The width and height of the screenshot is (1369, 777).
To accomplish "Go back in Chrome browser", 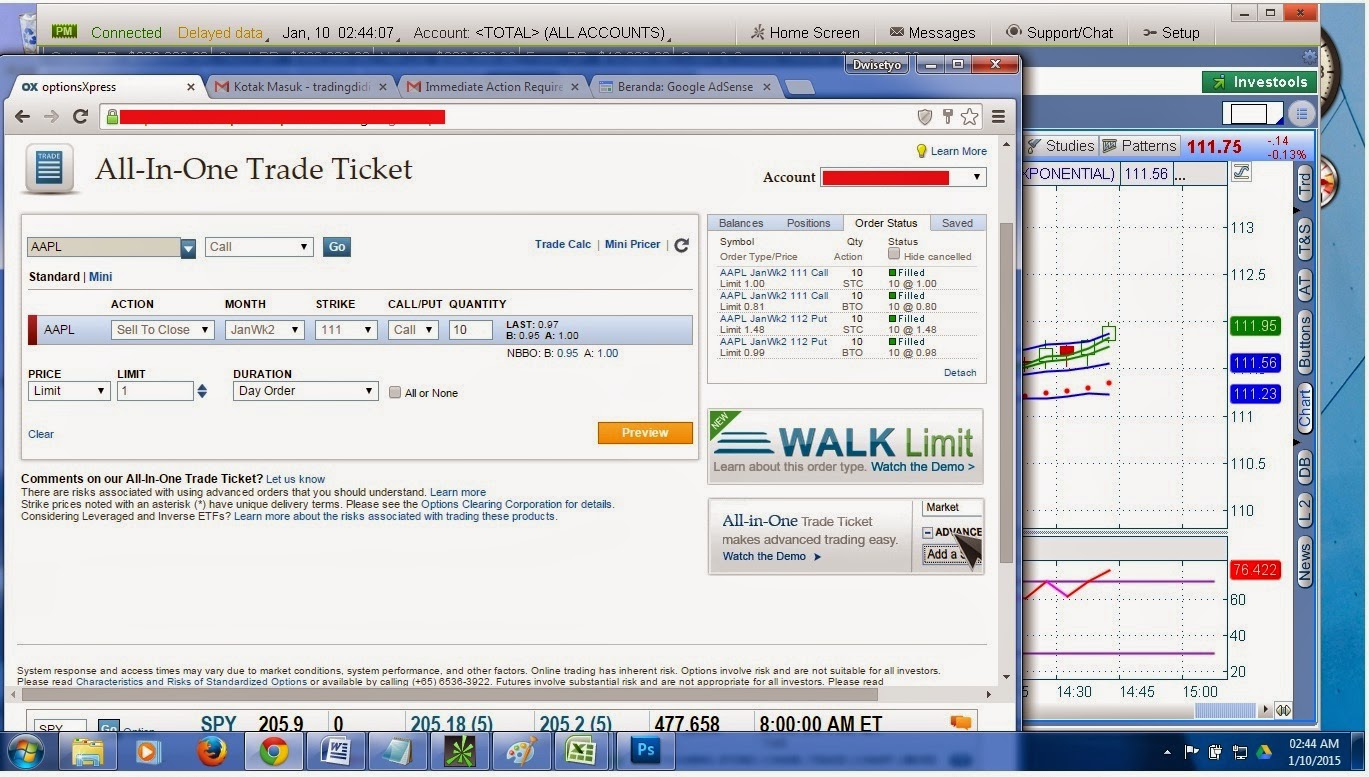I will click(23, 117).
